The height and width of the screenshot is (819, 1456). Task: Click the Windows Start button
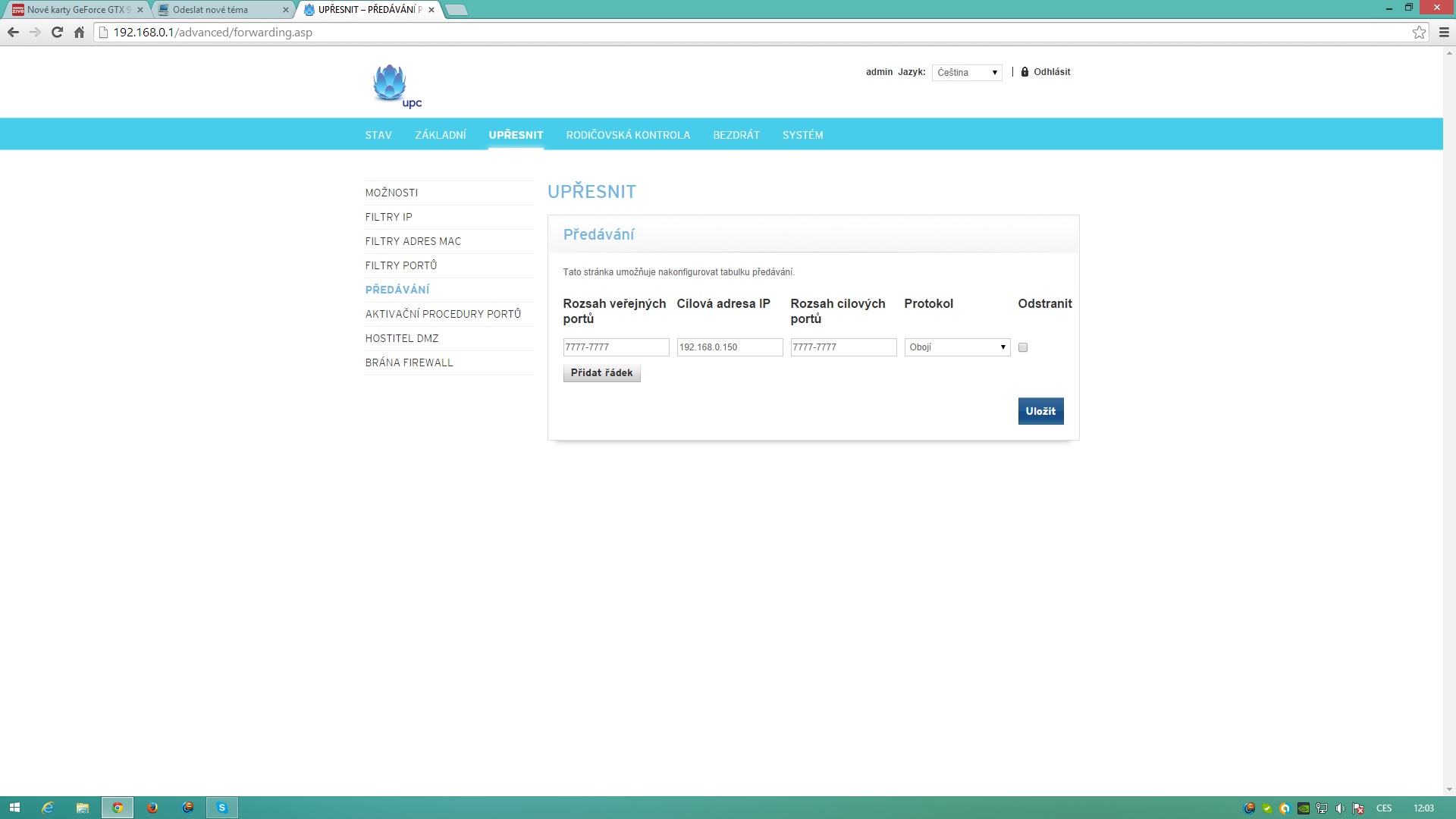pos(14,808)
